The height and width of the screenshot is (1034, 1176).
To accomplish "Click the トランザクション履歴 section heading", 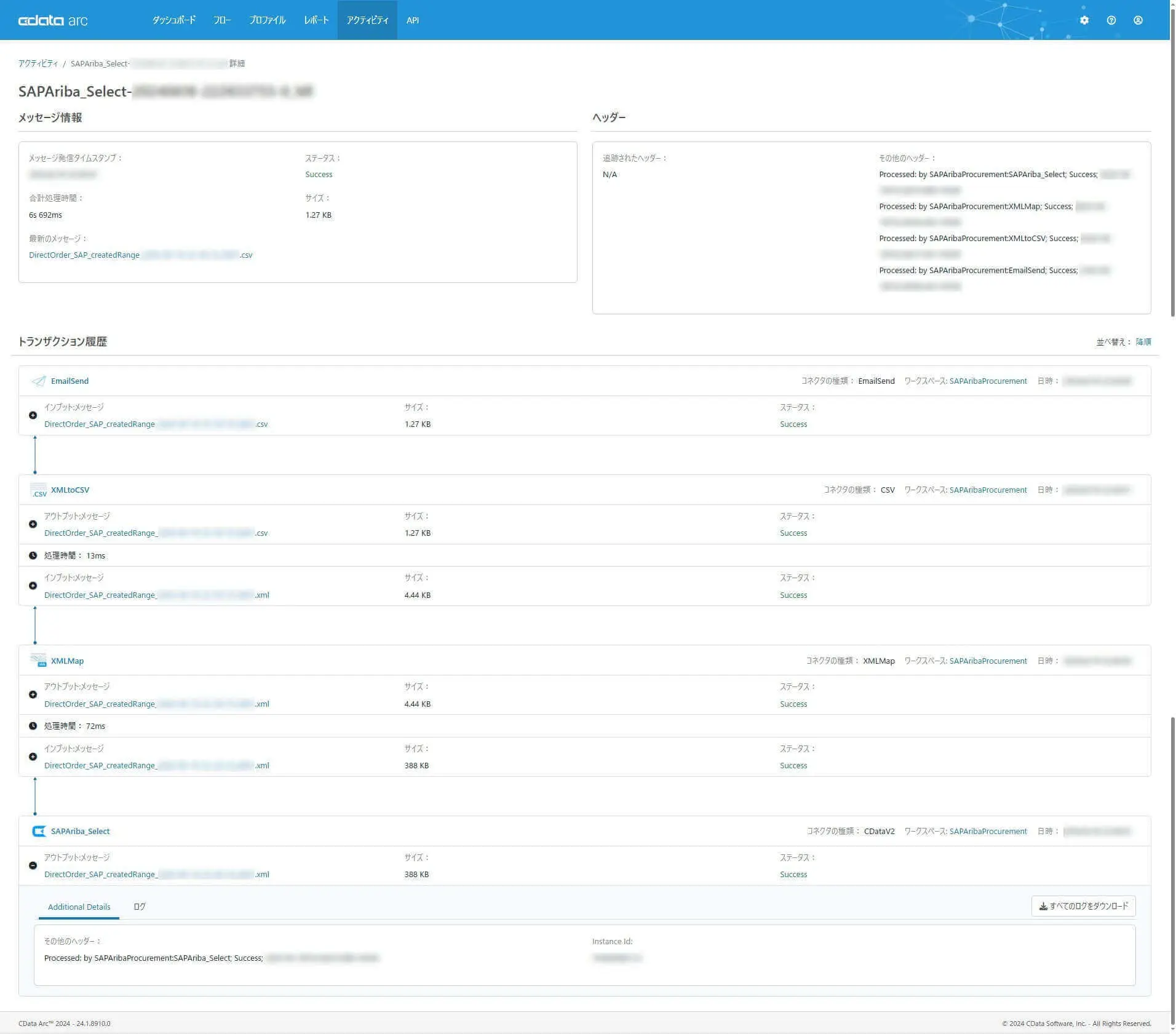I will pos(63,342).
